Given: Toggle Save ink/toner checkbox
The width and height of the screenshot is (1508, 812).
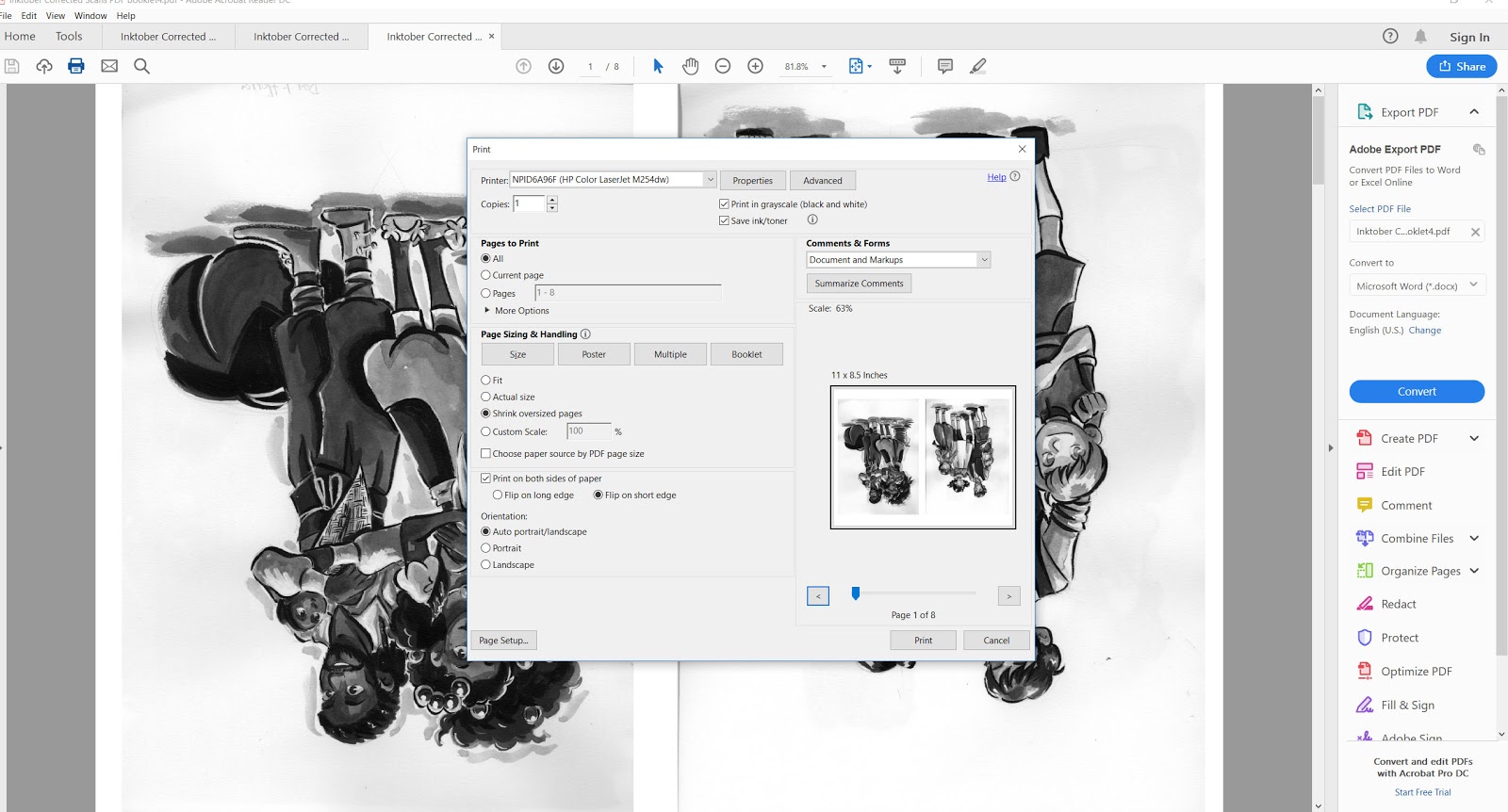Looking at the screenshot, I should (x=724, y=221).
